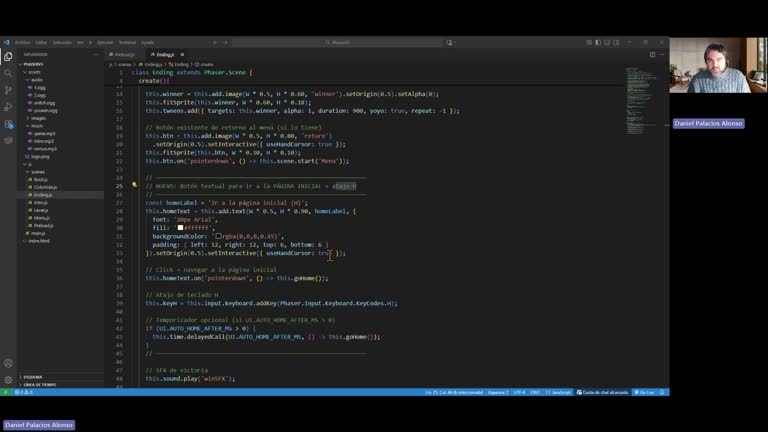Click the code minimap overview

coord(642,100)
